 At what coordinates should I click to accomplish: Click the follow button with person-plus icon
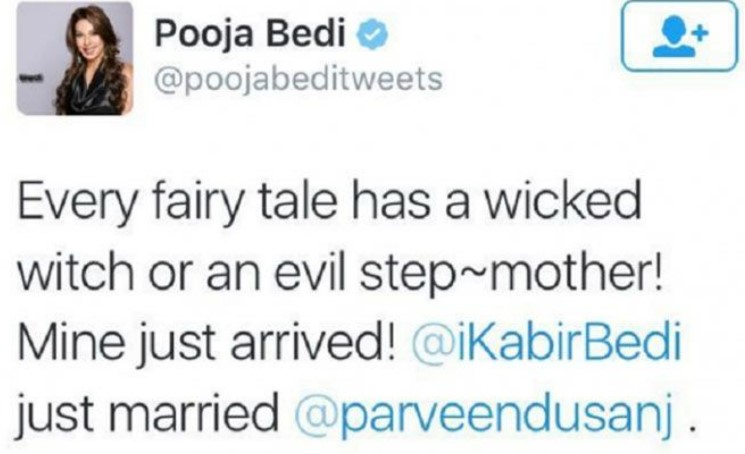681,36
